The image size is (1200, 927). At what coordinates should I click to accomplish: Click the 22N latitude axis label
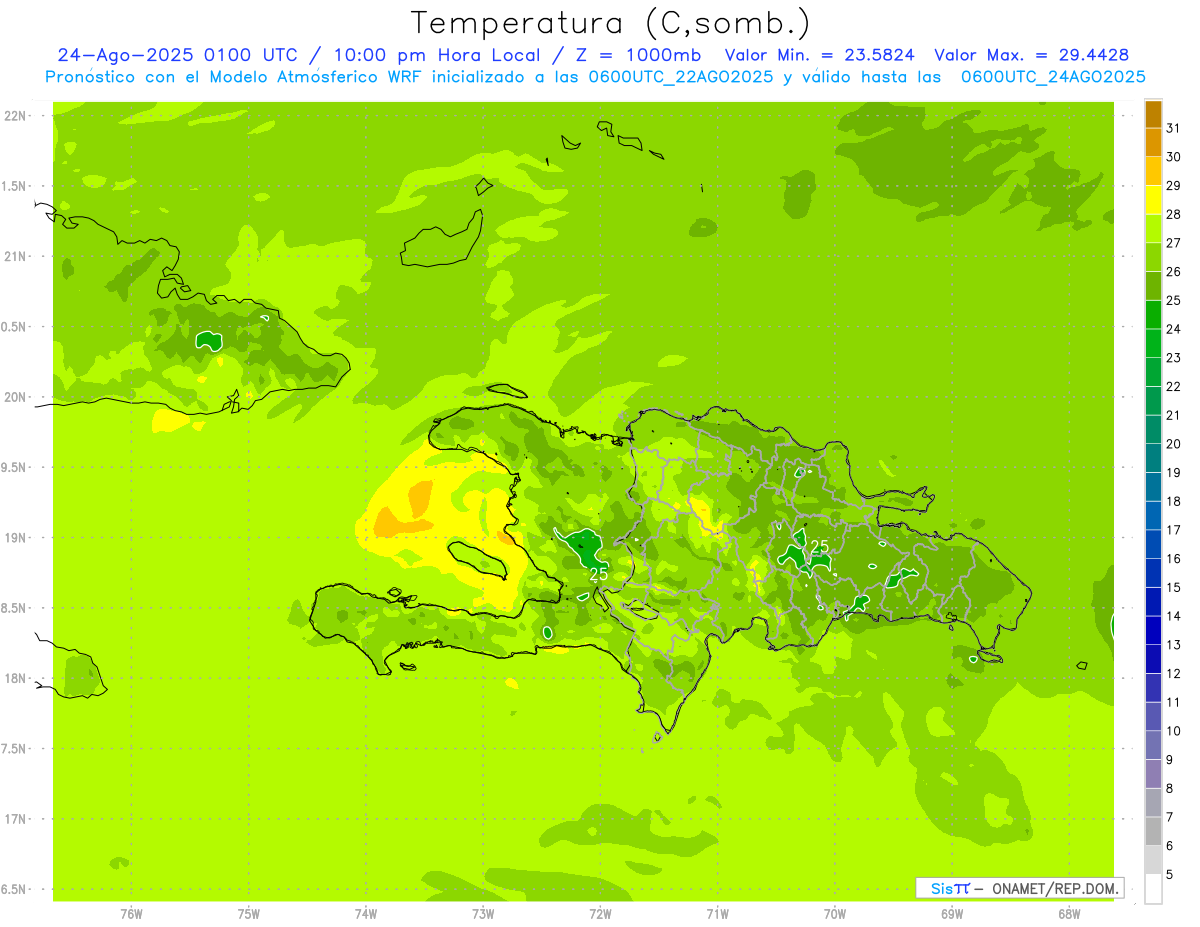[17, 116]
